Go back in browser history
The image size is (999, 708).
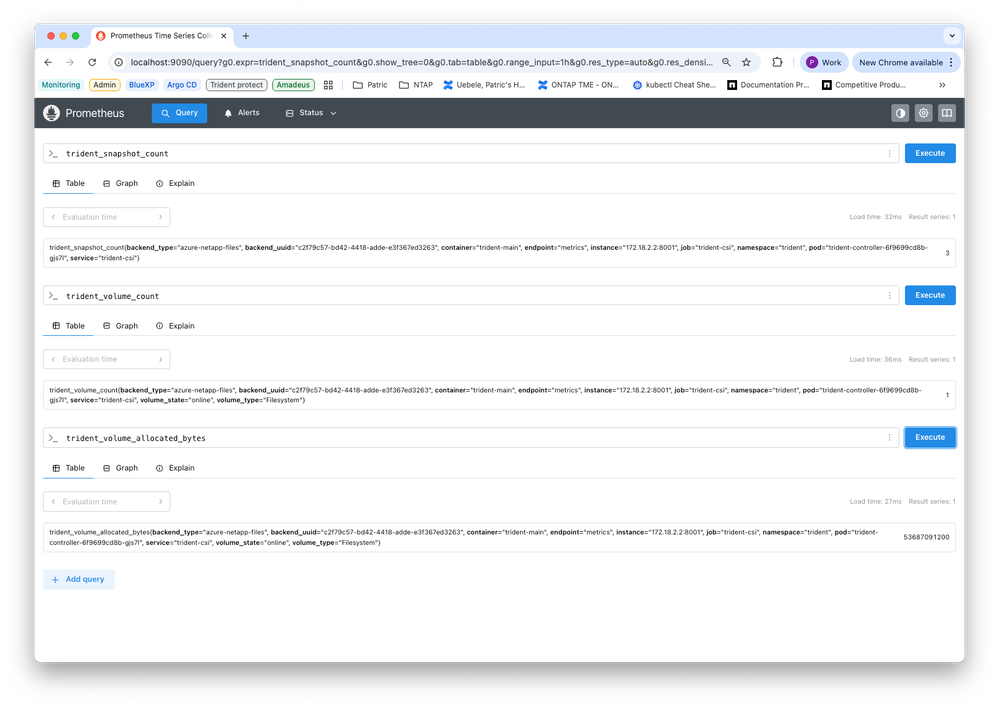(48, 62)
